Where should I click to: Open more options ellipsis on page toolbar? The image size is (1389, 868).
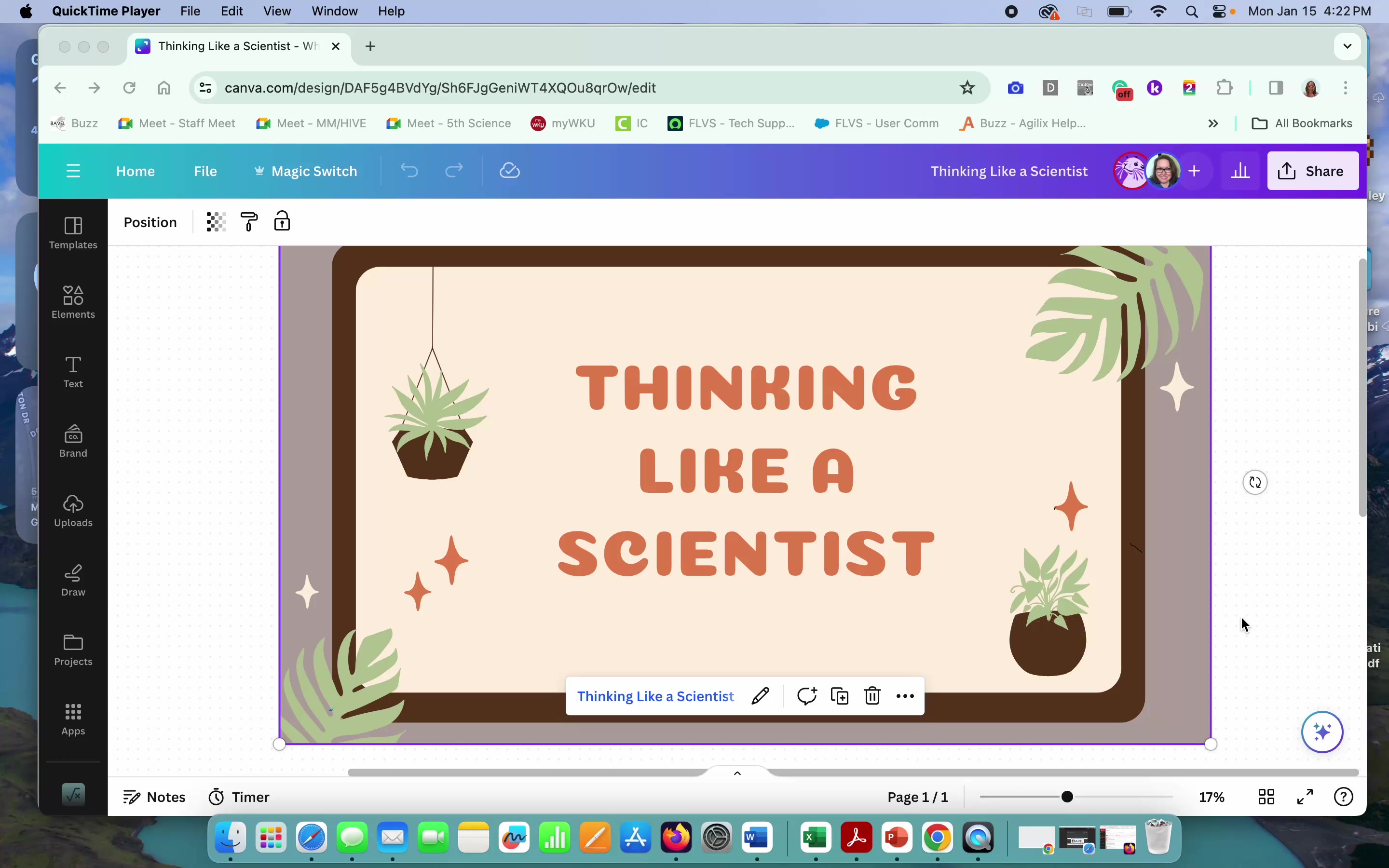pos(905,696)
